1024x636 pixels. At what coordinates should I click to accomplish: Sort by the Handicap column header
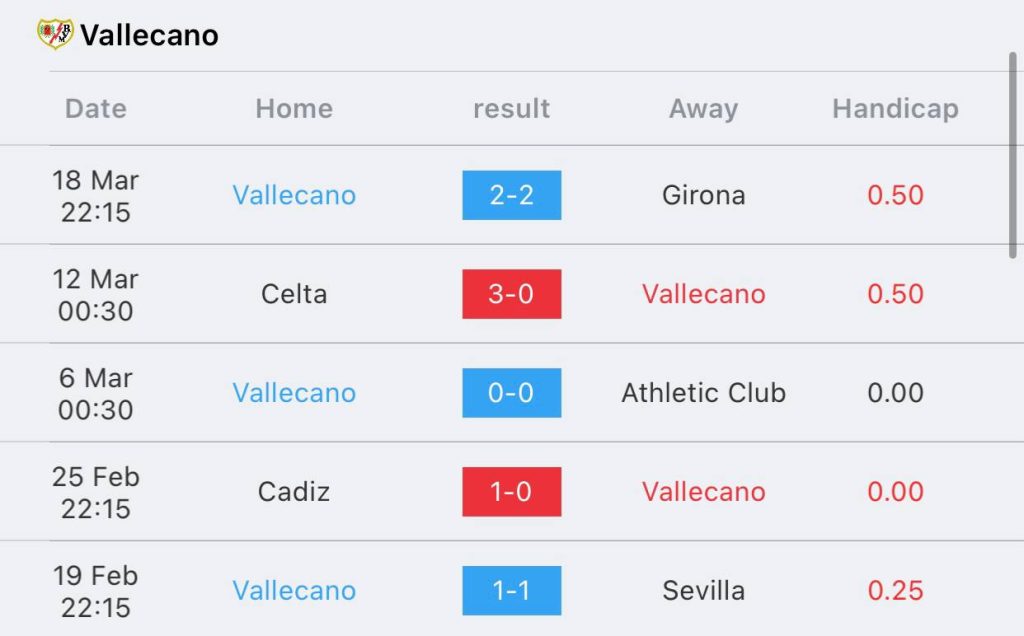895,108
